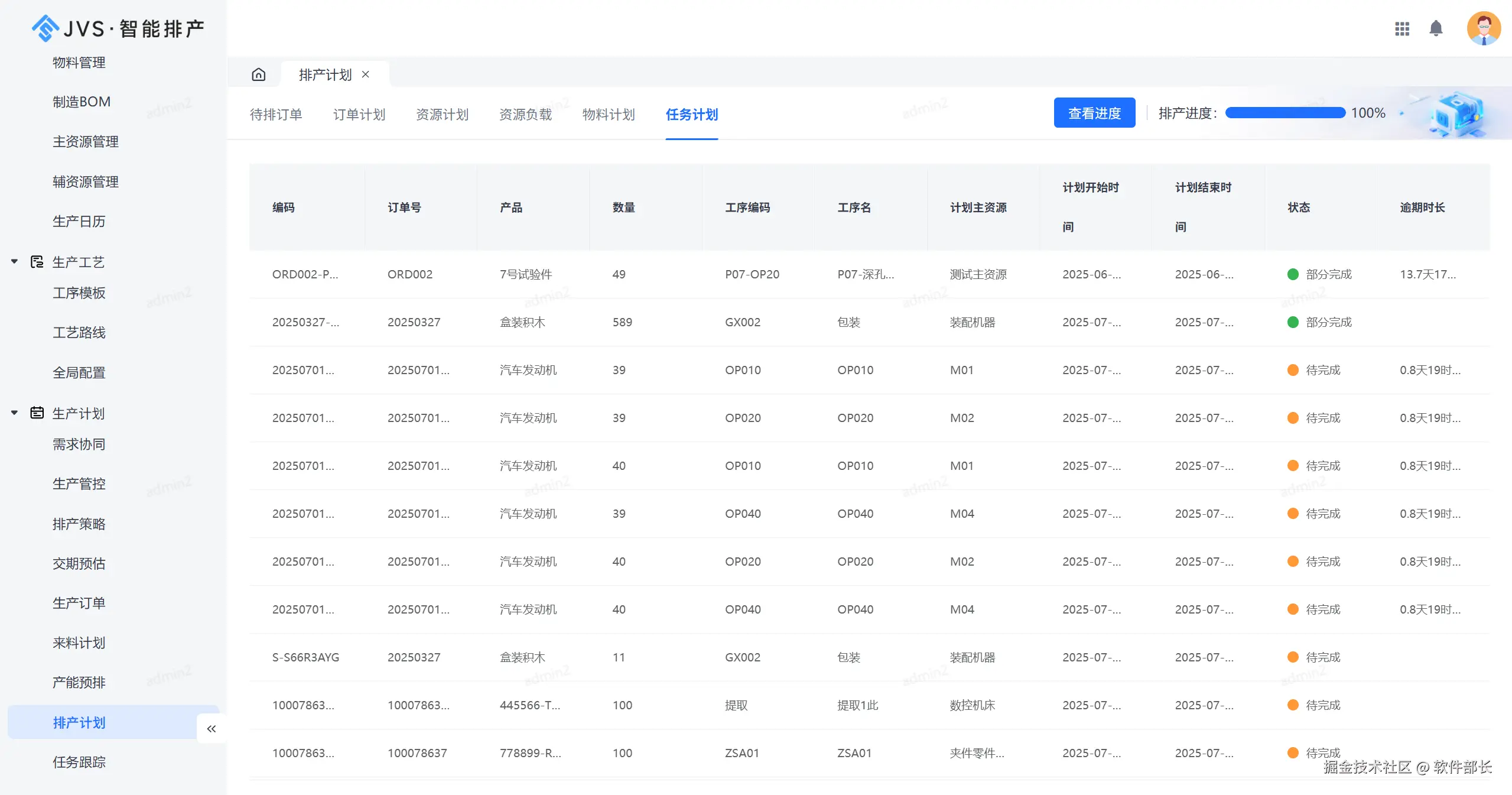The height and width of the screenshot is (795, 1512).
Task: Click the ORD002 order number cell
Action: click(410, 274)
